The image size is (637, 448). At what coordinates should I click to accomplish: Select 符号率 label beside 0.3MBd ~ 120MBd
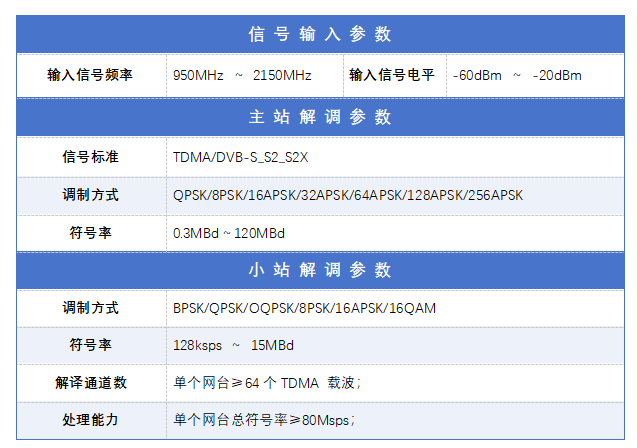tap(90, 232)
